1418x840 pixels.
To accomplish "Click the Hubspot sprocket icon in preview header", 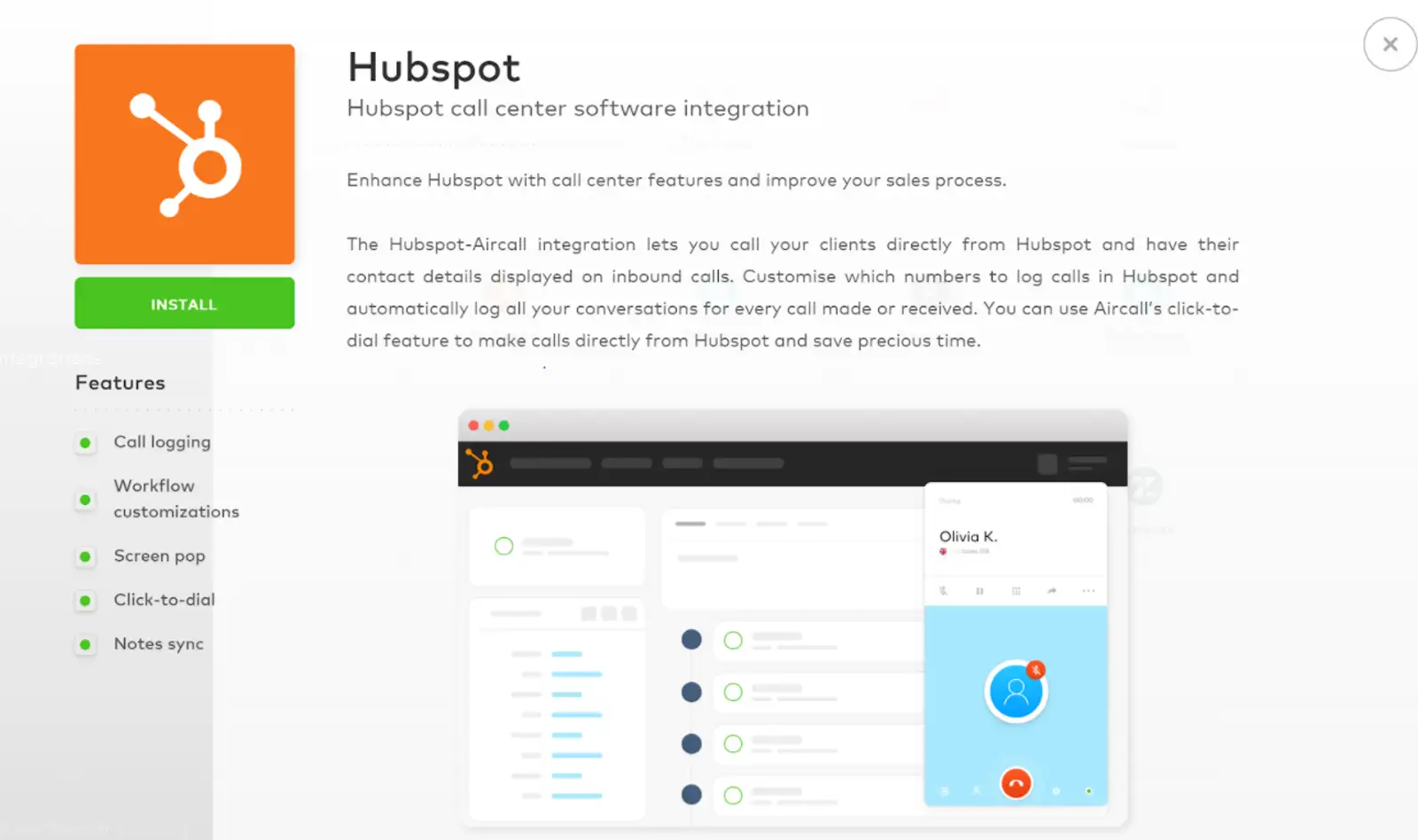I will 479,463.
